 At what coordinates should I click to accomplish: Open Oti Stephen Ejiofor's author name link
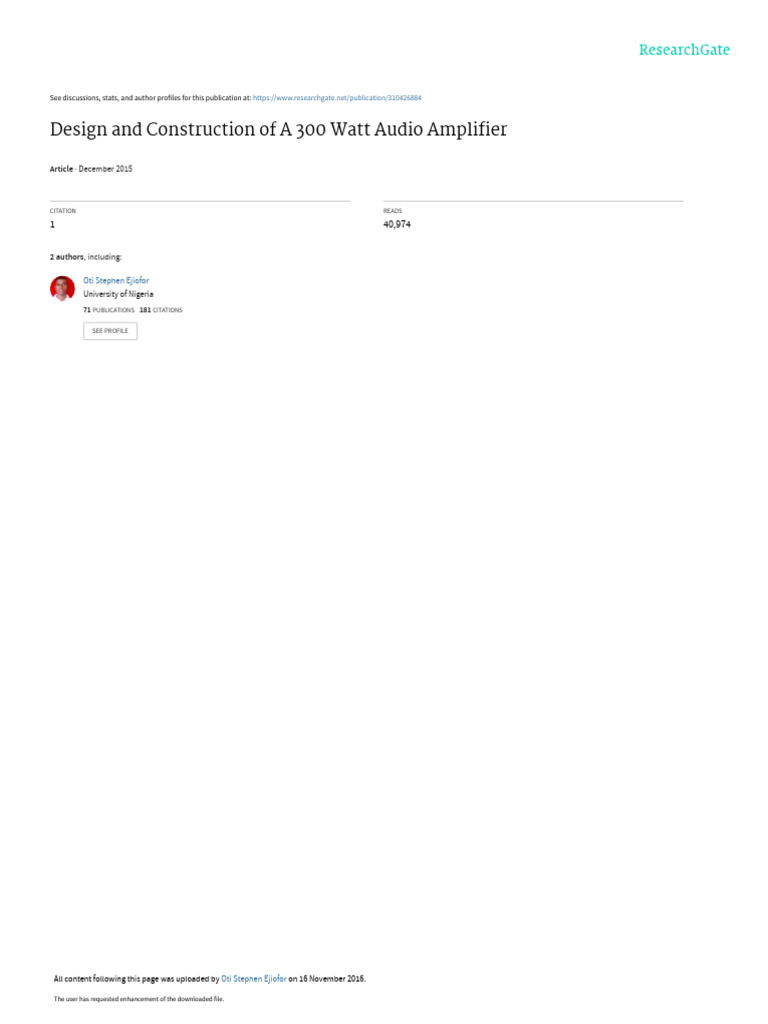(x=116, y=280)
